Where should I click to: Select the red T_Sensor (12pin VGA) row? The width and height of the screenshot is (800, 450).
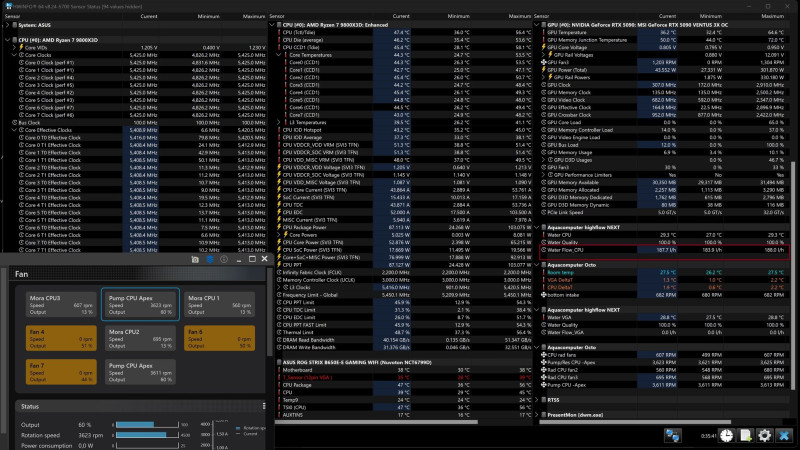(404, 378)
